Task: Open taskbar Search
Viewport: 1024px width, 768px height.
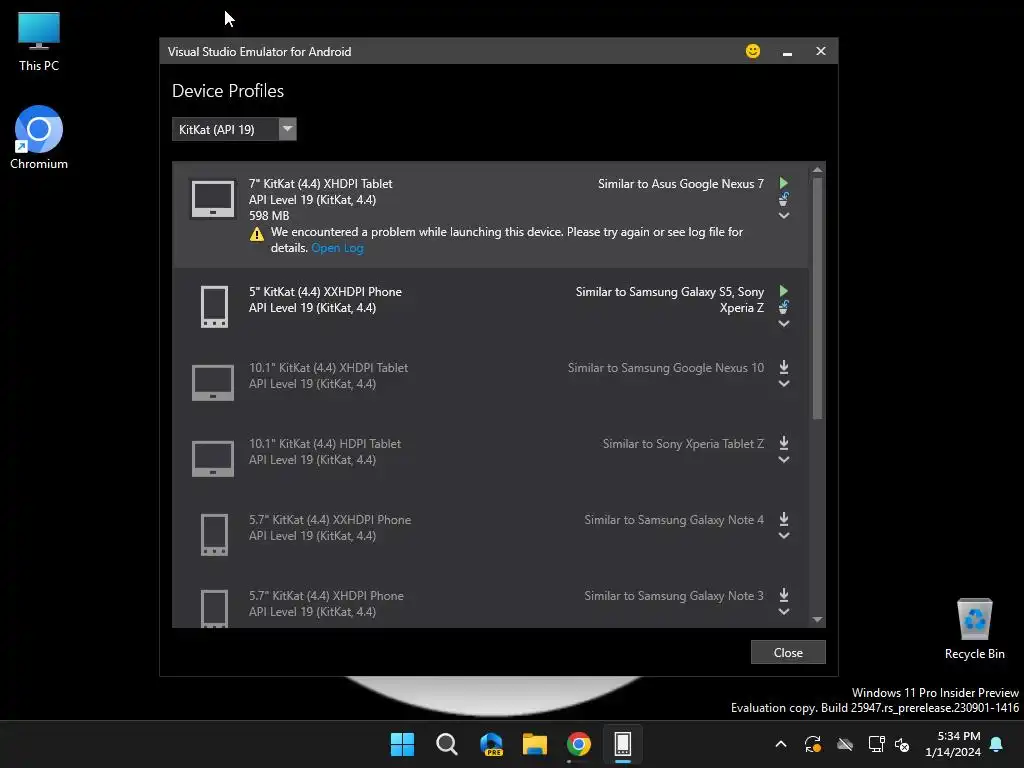Action: click(x=447, y=744)
